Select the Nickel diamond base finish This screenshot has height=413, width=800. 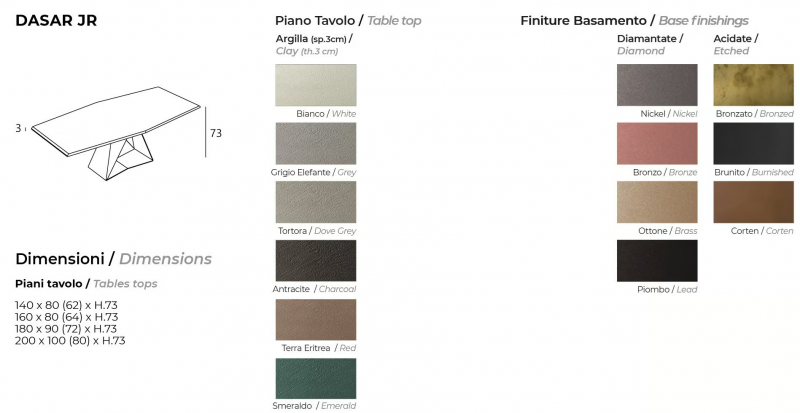pyautogui.click(x=657, y=85)
